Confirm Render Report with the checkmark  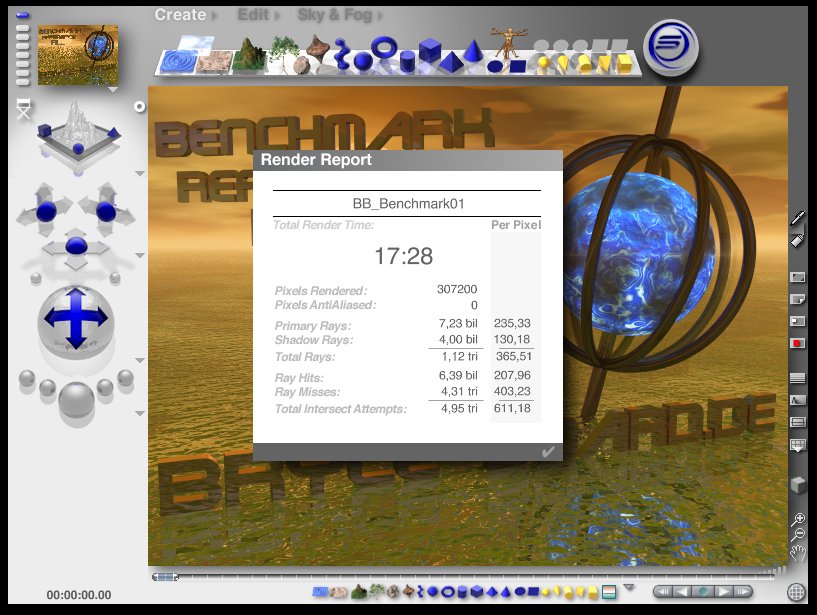[548, 452]
